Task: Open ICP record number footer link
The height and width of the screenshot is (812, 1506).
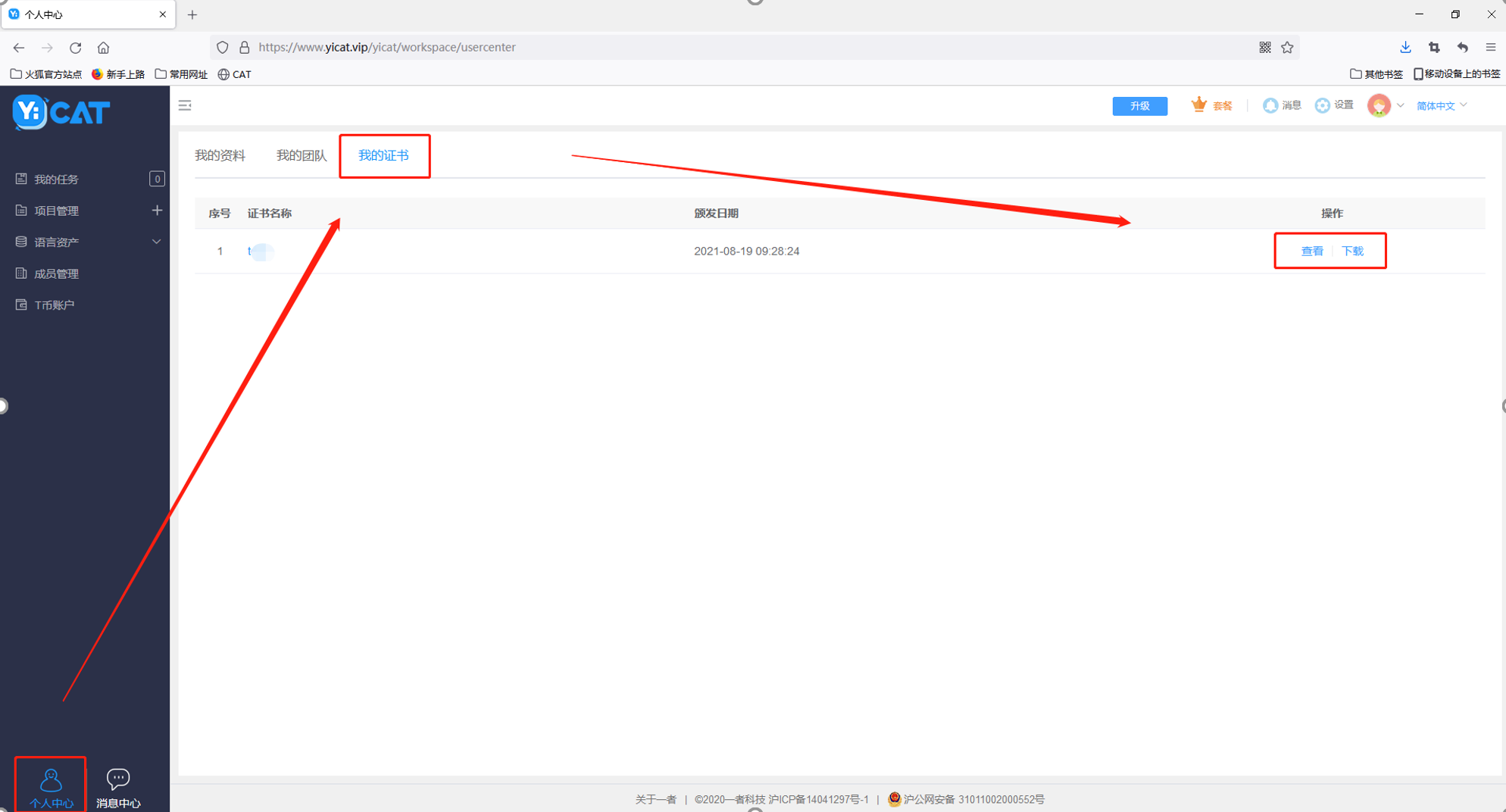Action: coord(818,799)
